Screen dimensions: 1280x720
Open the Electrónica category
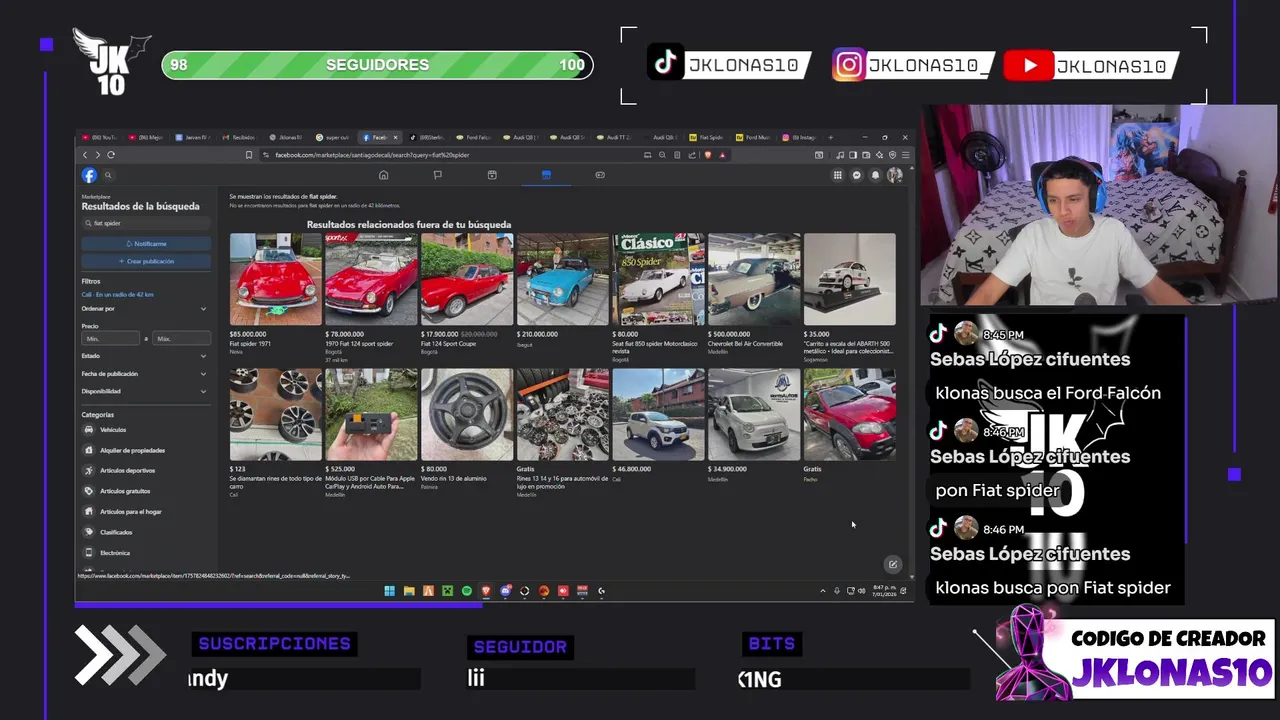(146, 553)
